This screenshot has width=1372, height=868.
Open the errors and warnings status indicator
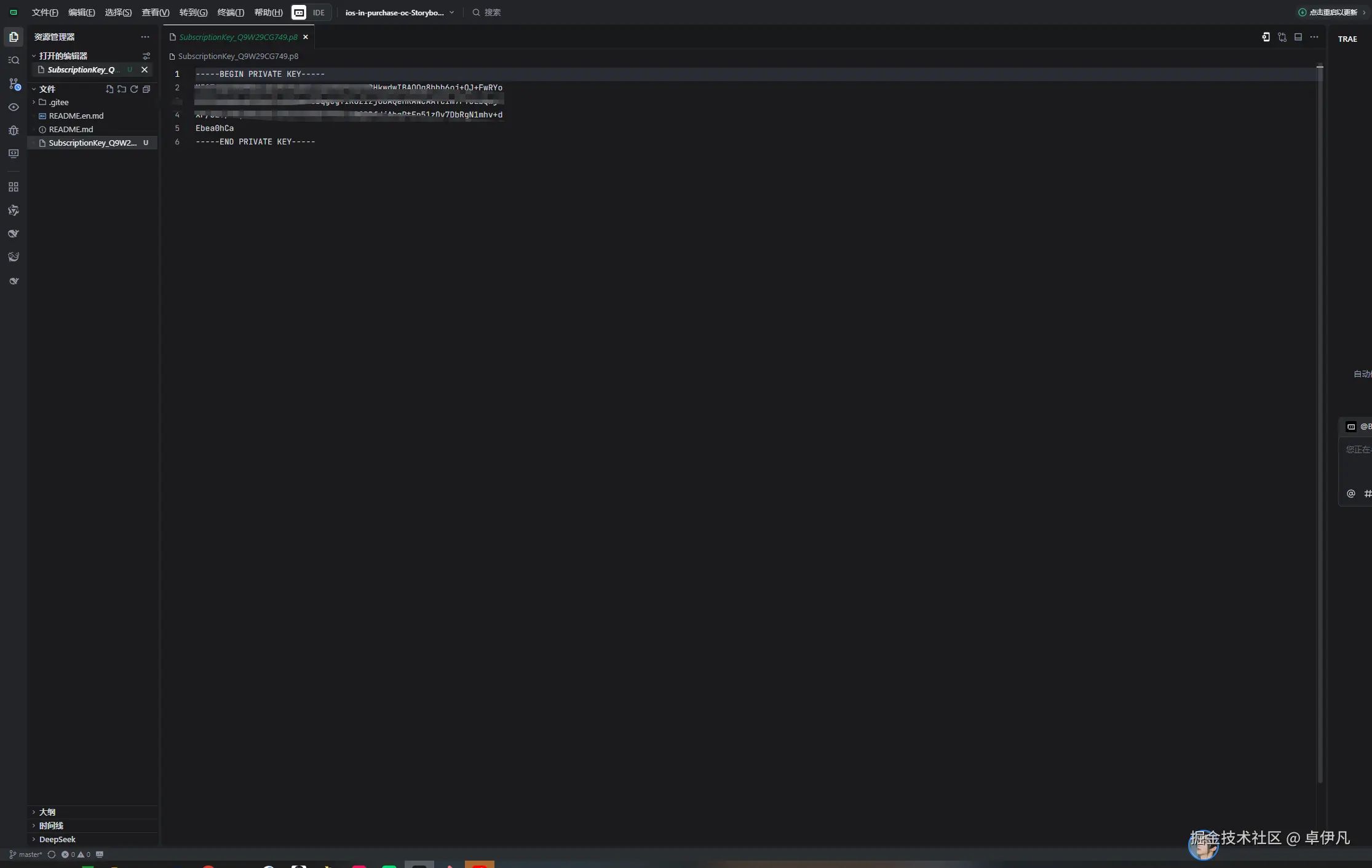pos(76,854)
